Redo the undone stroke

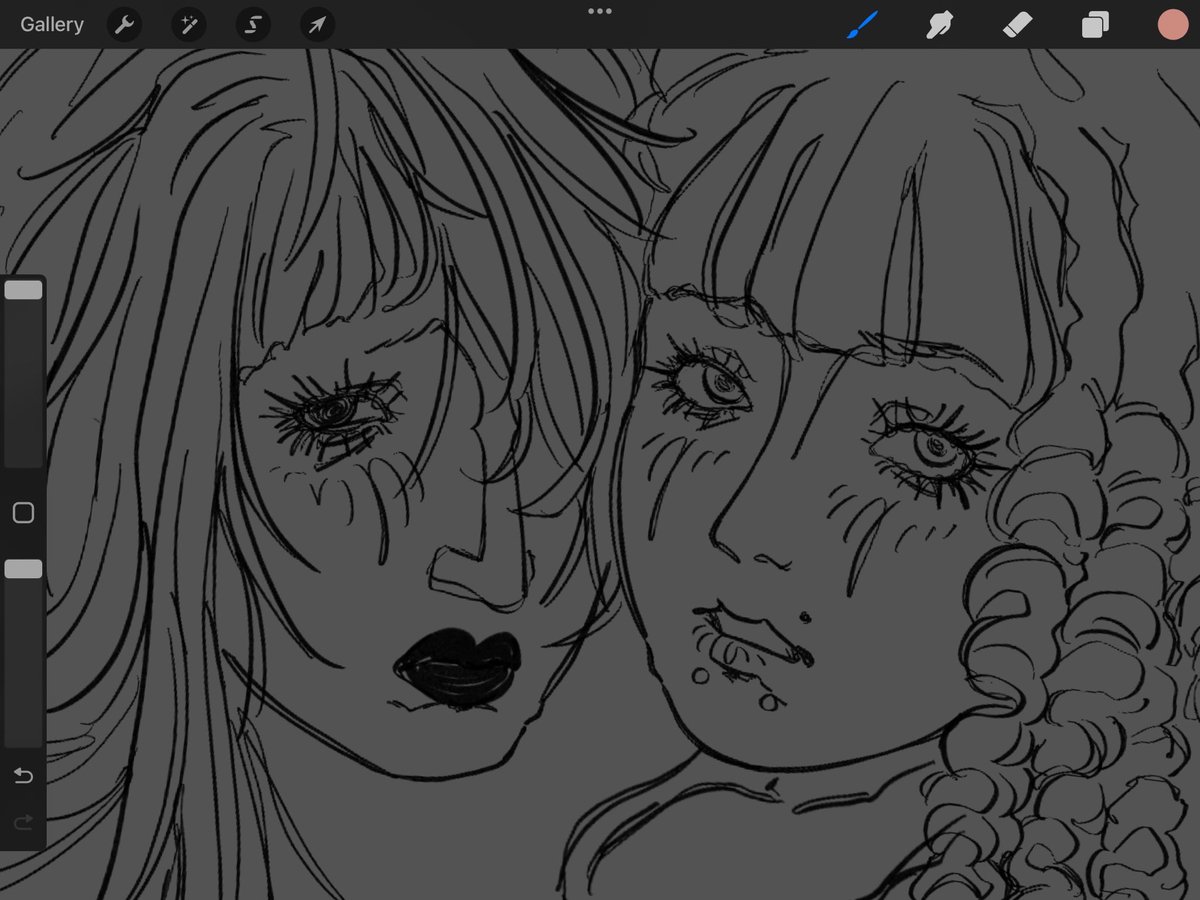[x=23, y=822]
